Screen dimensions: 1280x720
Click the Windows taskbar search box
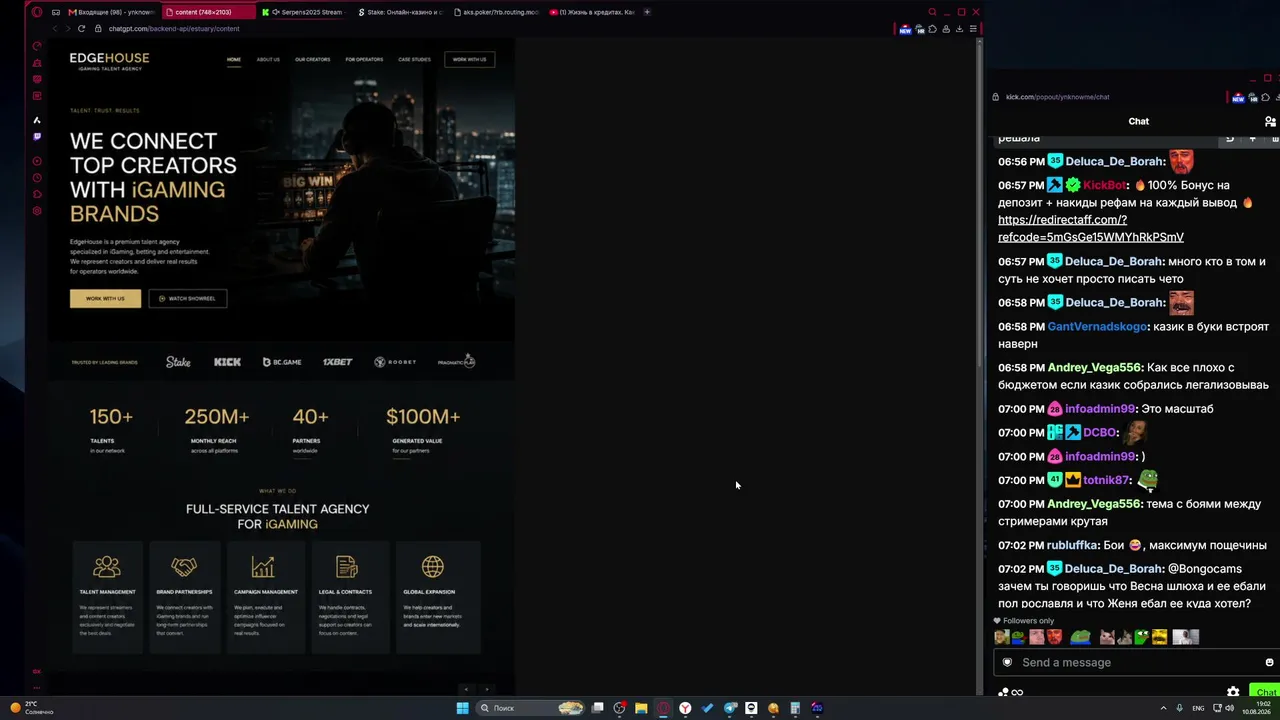pyautogui.click(x=530, y=708)
